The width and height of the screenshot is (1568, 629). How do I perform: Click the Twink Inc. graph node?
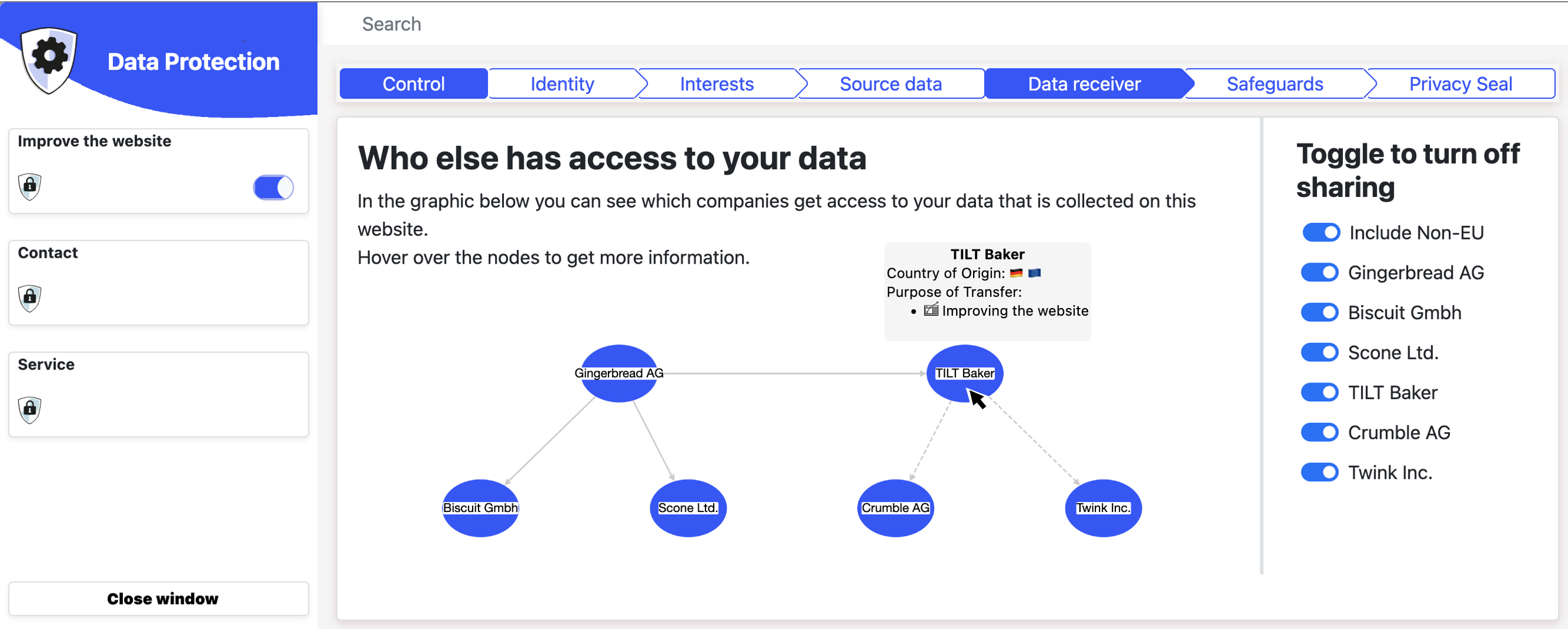coord(1103,508)
